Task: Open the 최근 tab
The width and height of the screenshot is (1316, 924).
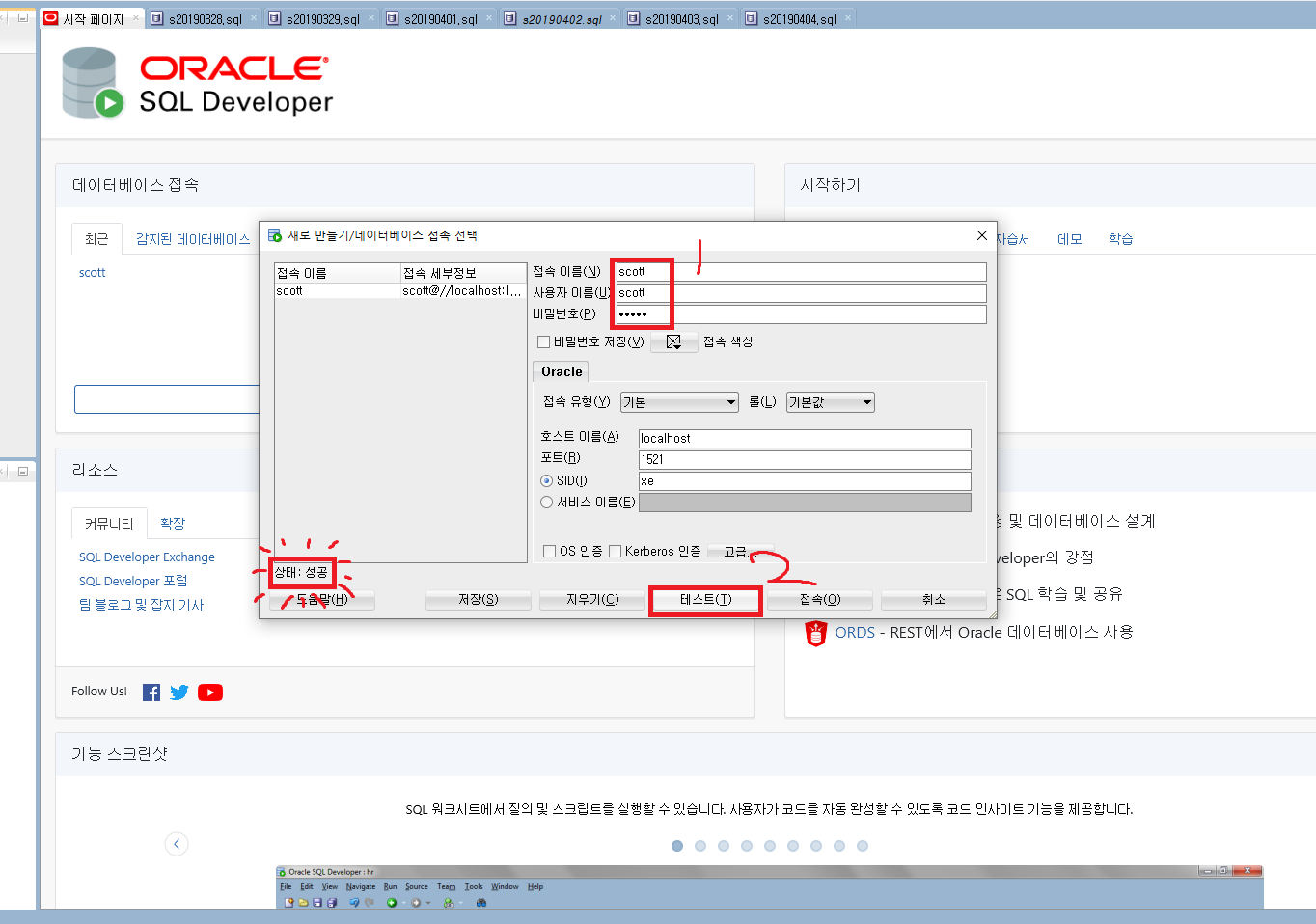Action: pyautogui.click(x=96, y=239)
